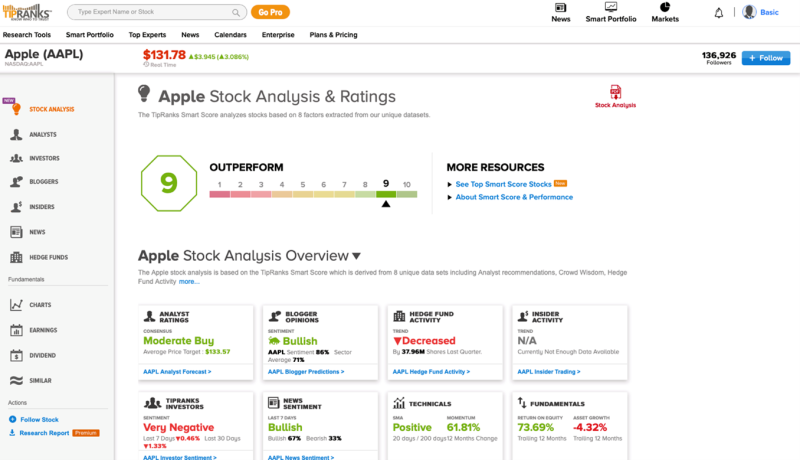800x460 pixels.
Task: Click the $131.78 stock price
Action: click(164, 55)
